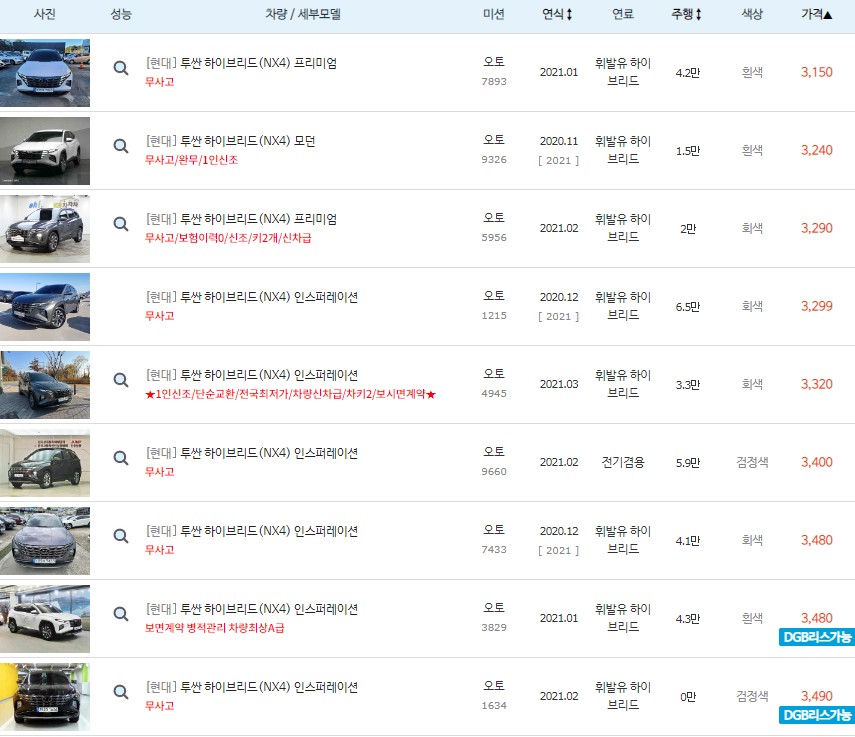Viewport: 855px width, 737px height.
Task: Open photo of black Tucson priced 3,400
Action: [x=45, y=462]
